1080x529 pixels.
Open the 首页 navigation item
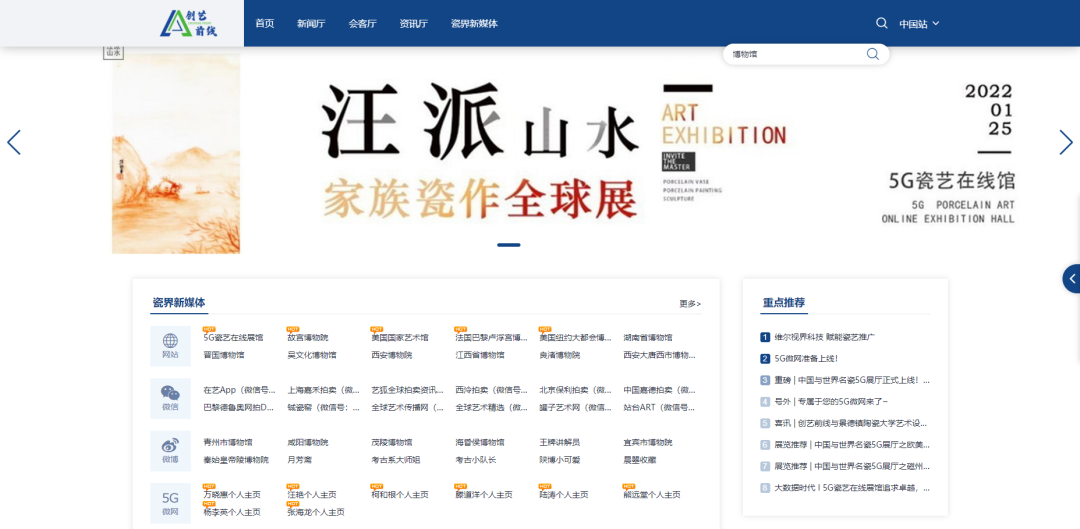(264, 23)
